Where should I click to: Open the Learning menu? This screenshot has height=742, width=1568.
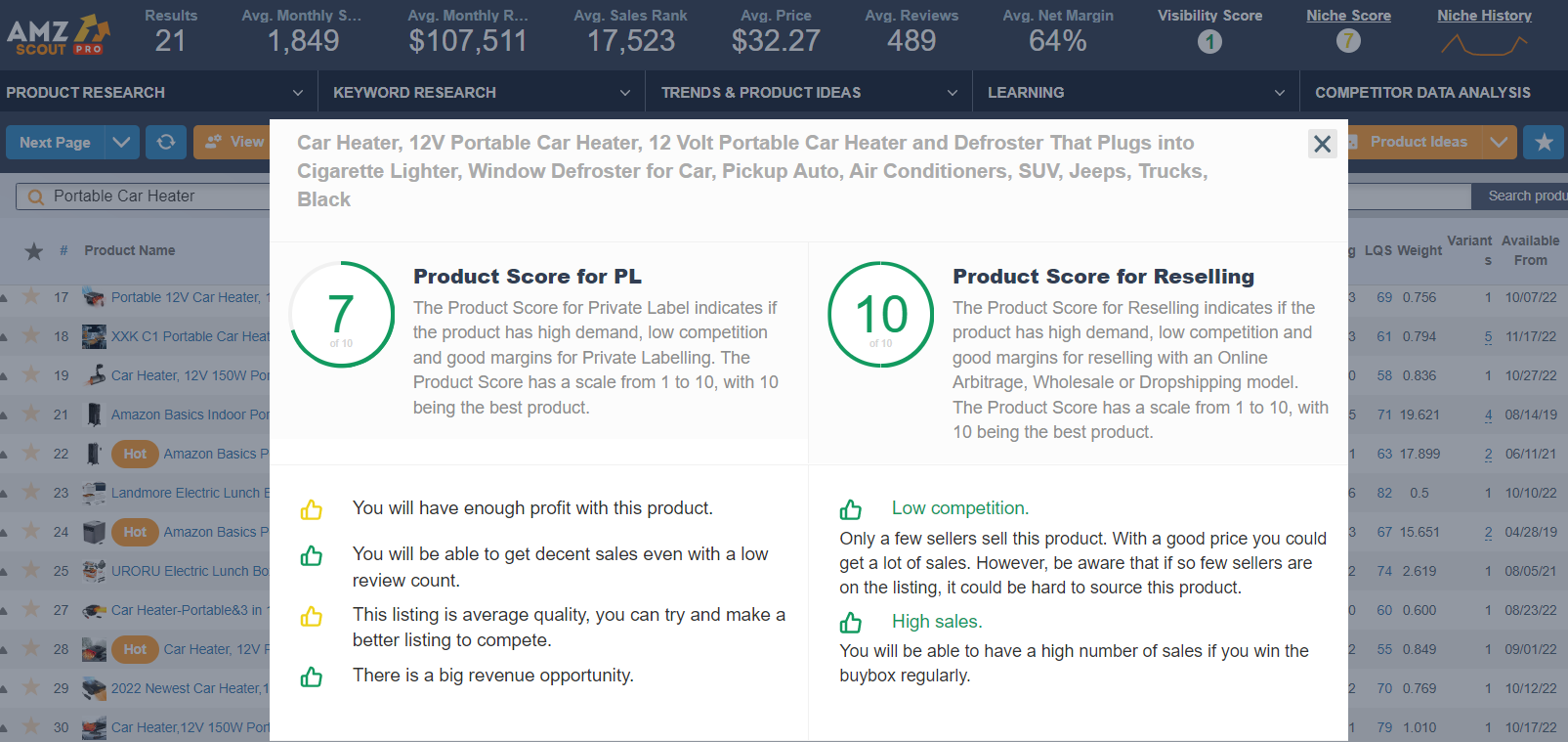(x=1026, y=92)
